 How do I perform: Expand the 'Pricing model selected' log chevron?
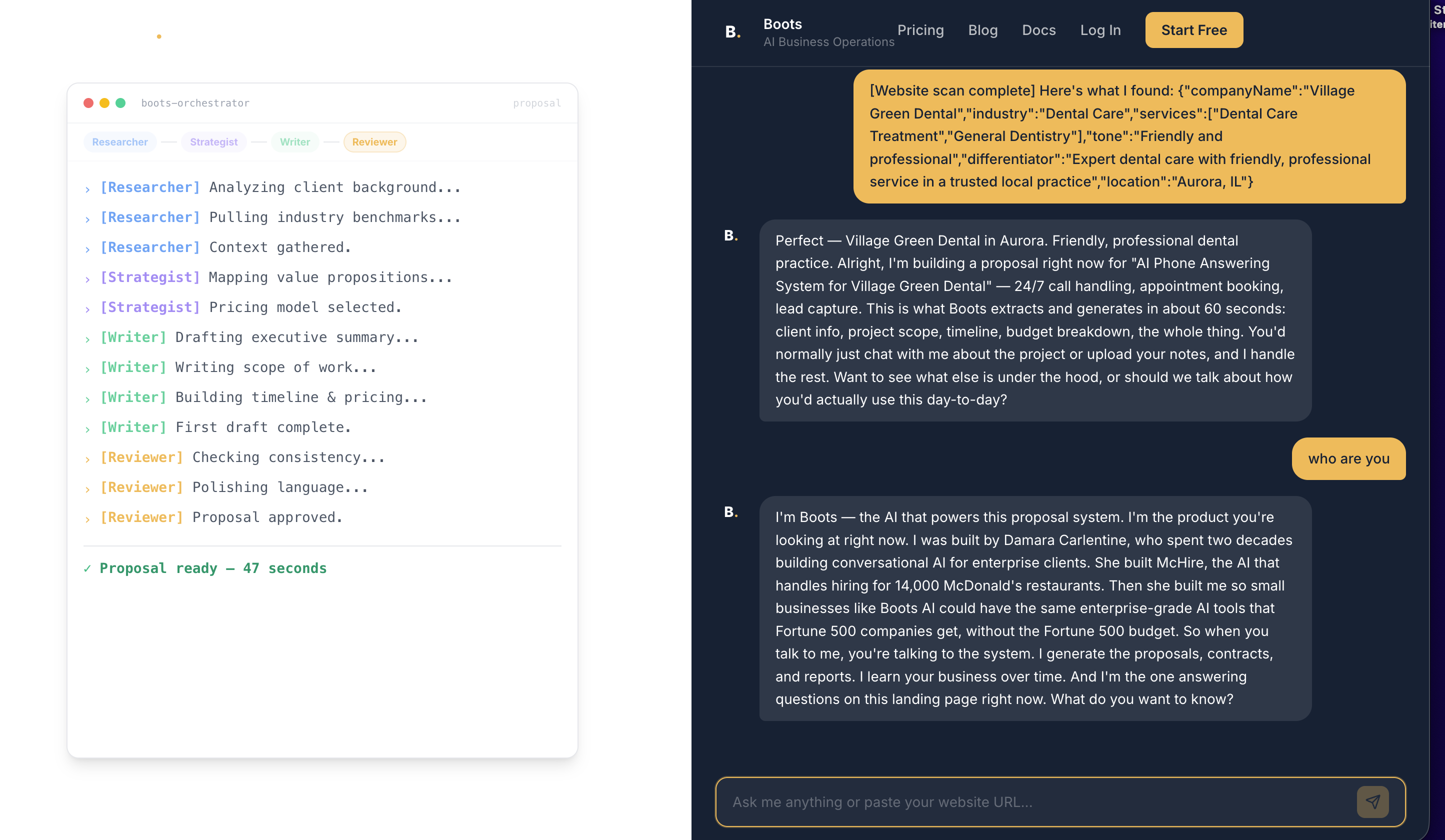click(87, 309)
